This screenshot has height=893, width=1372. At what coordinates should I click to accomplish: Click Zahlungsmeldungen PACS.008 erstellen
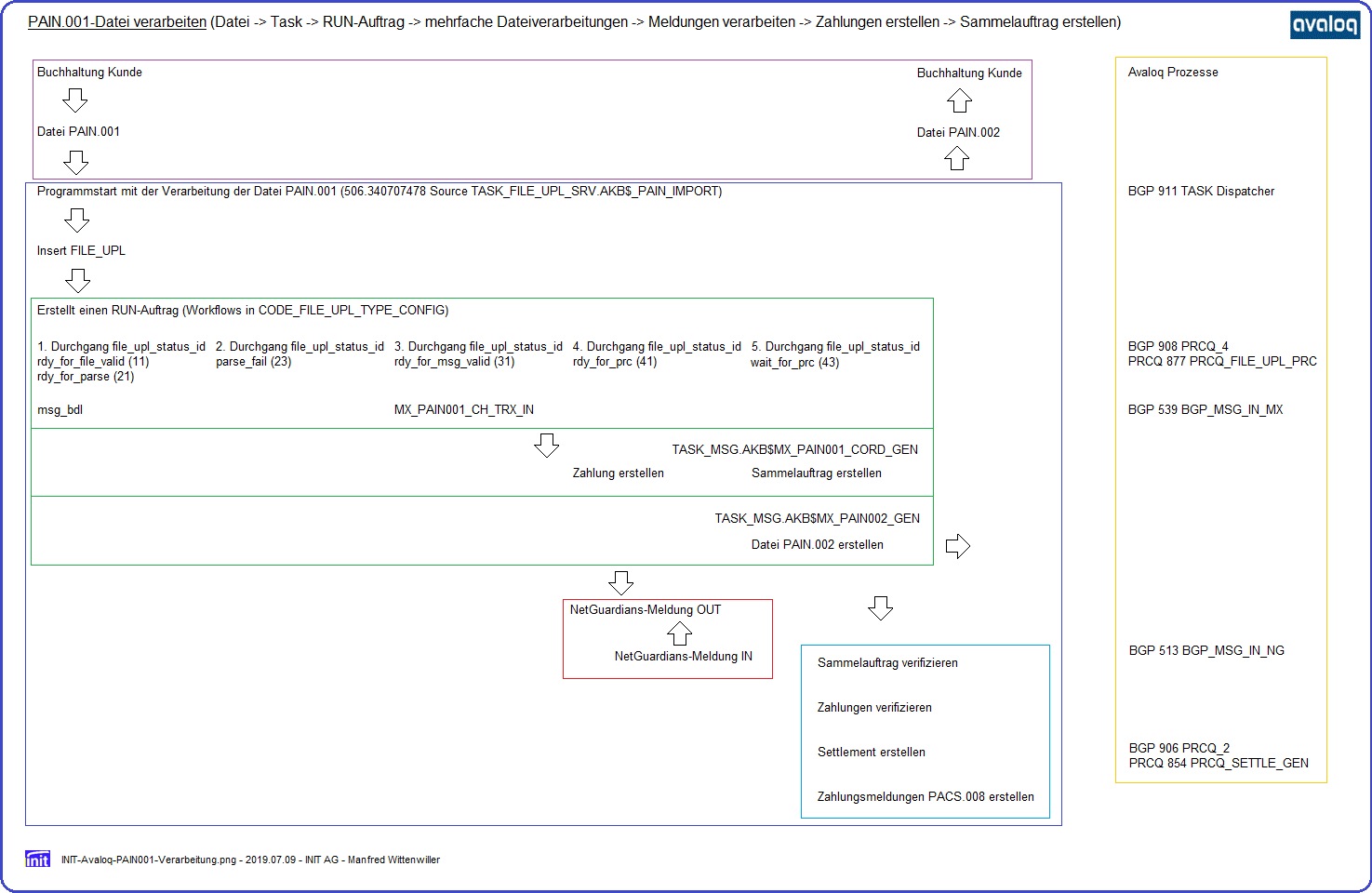click(926, 796)
